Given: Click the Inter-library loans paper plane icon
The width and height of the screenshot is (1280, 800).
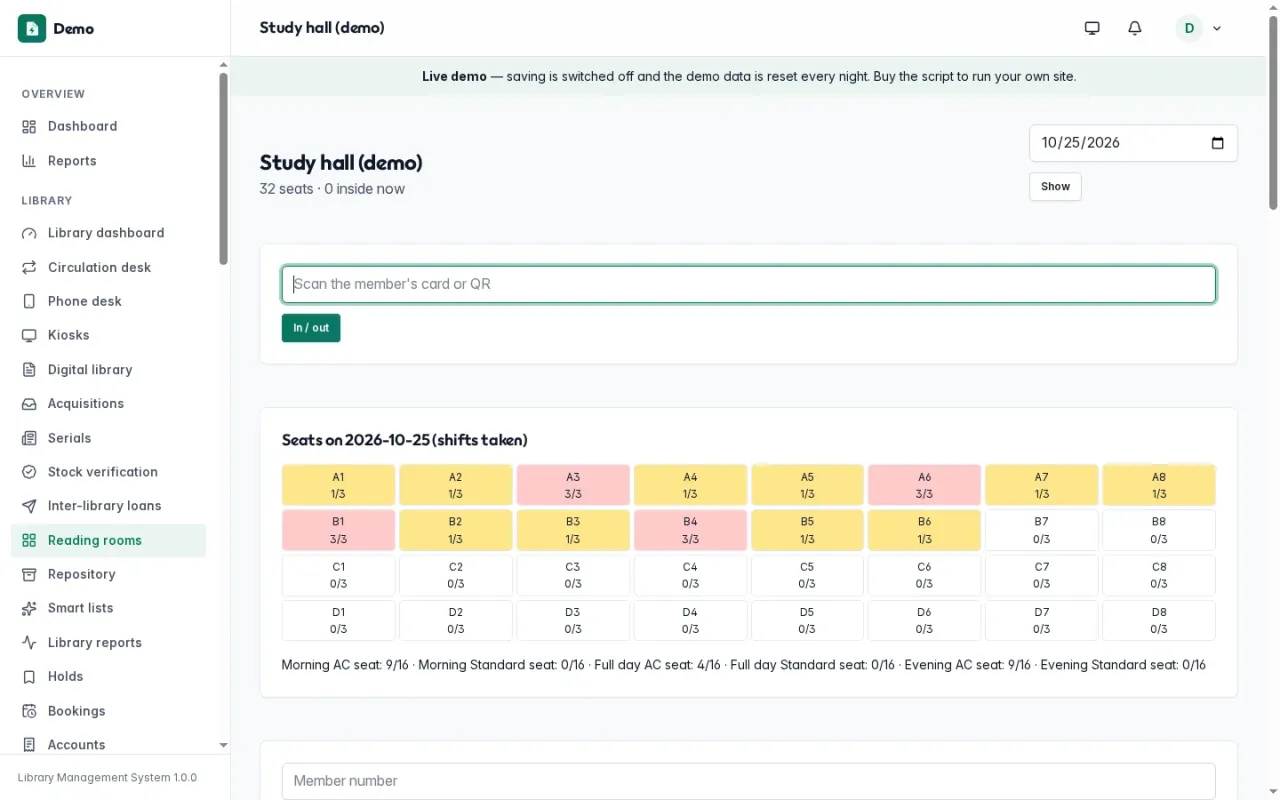Looking at the screenshot, I should 29,506.
